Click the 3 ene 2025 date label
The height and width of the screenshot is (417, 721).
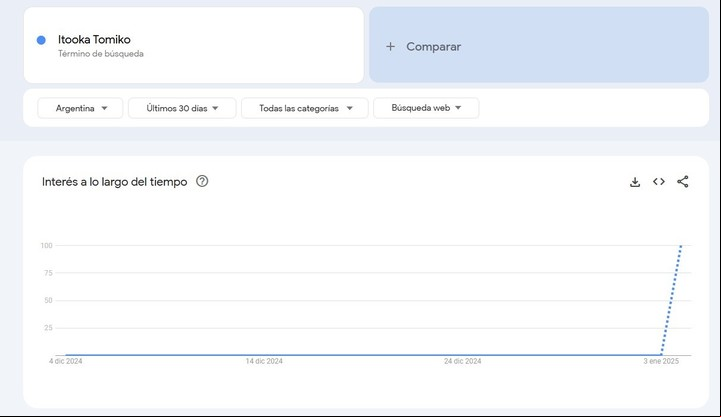click(661, 361)
